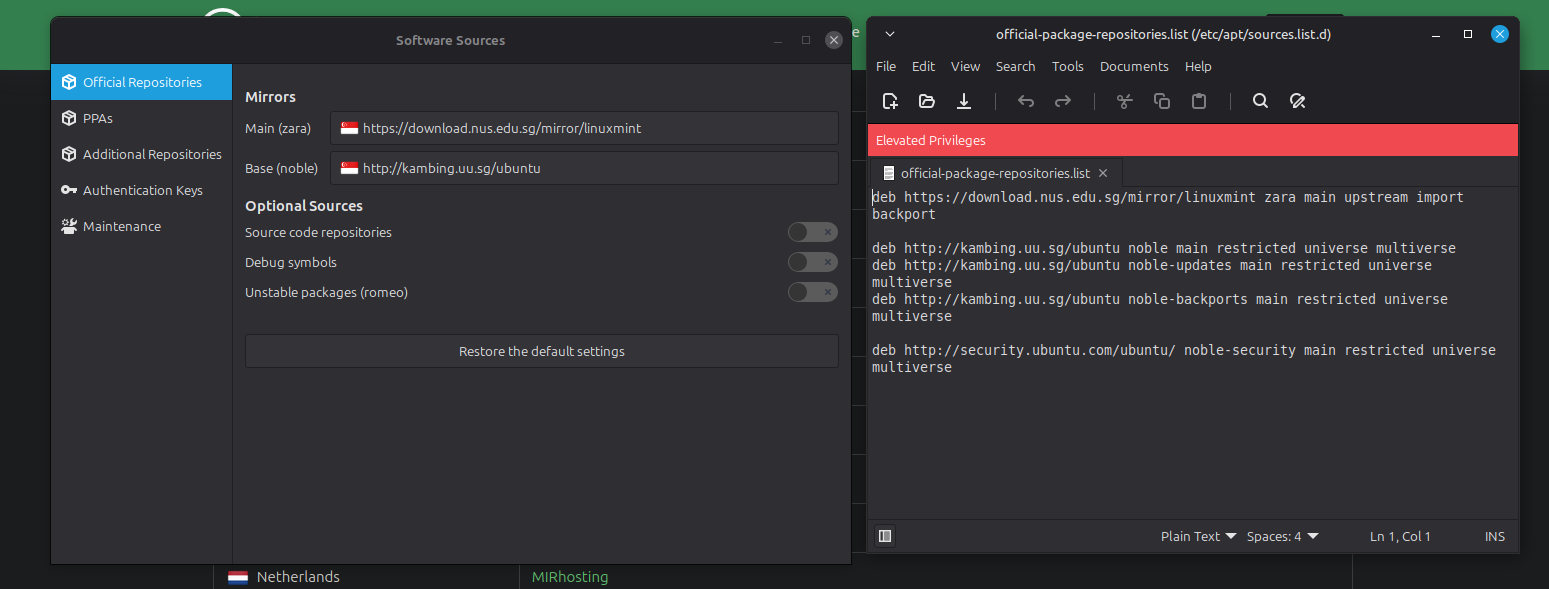Screen dimensions: 1549x589
Task: Open Tools menu in text editor
Action: pyautogui.click(x=1067, y=66)
